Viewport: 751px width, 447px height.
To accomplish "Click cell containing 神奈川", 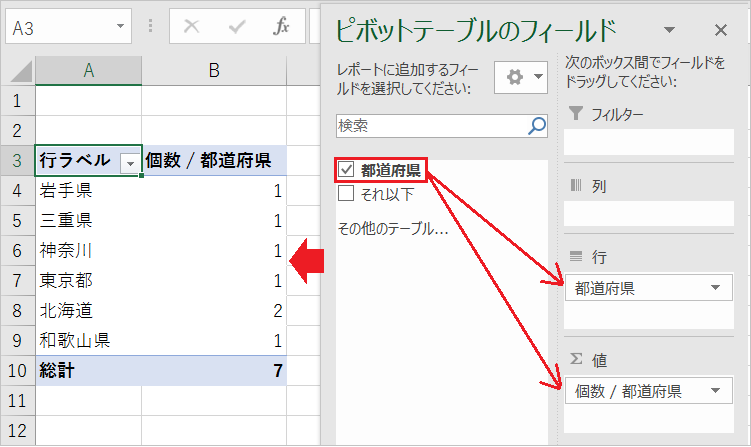I will (89, 251).
